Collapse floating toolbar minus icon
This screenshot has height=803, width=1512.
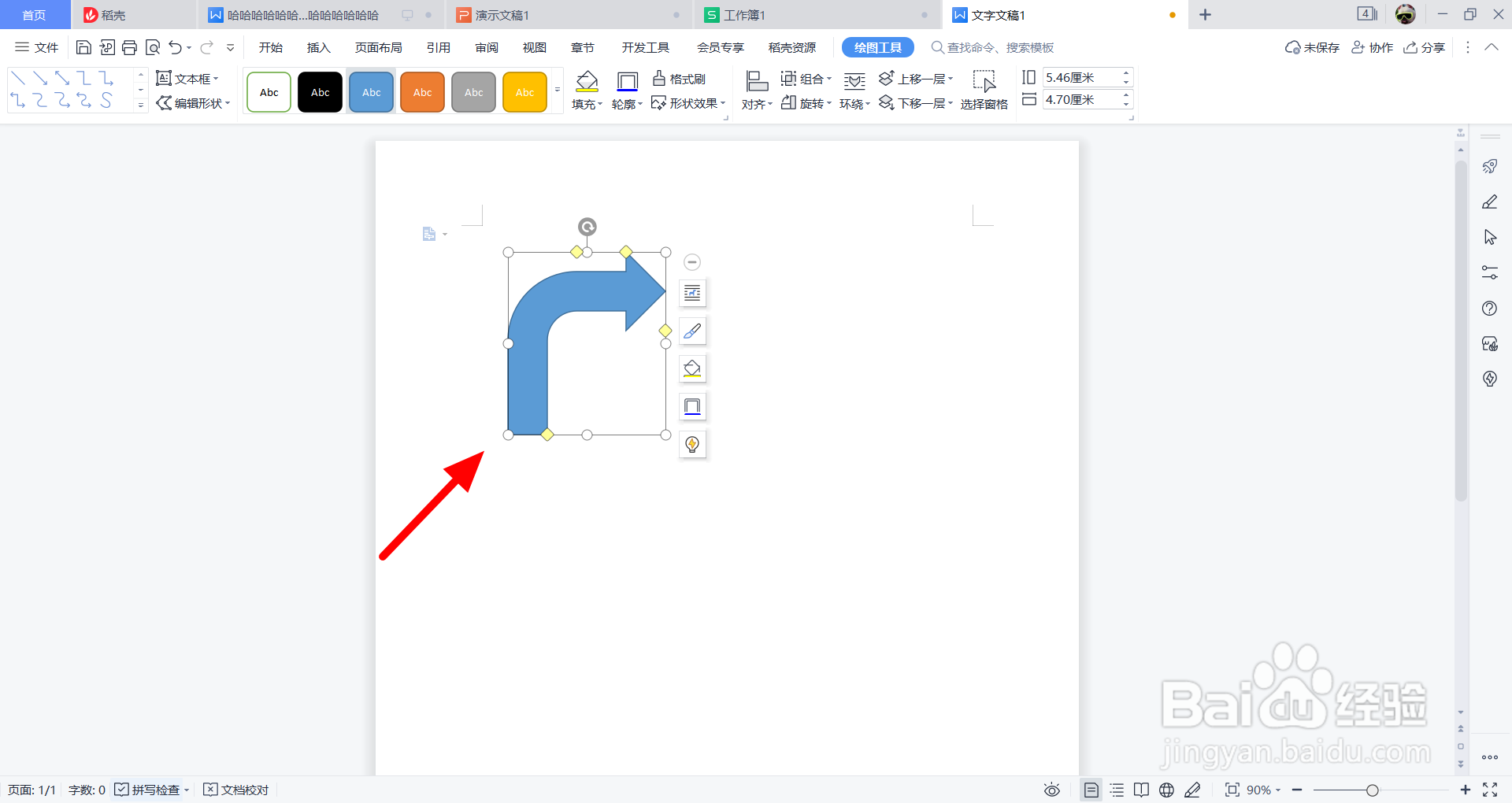[692, 262]
